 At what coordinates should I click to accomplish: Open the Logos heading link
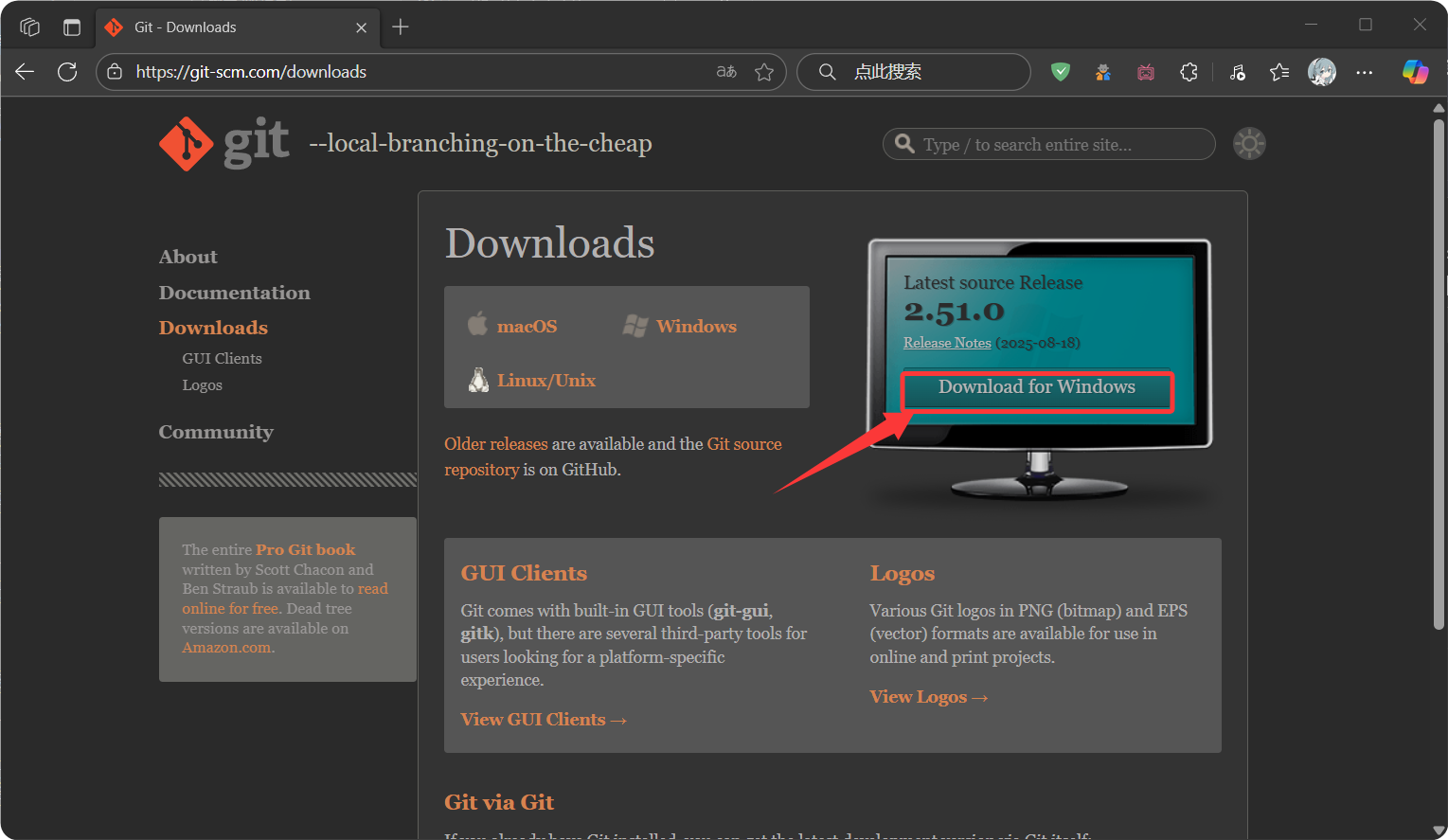click(903, 573)
